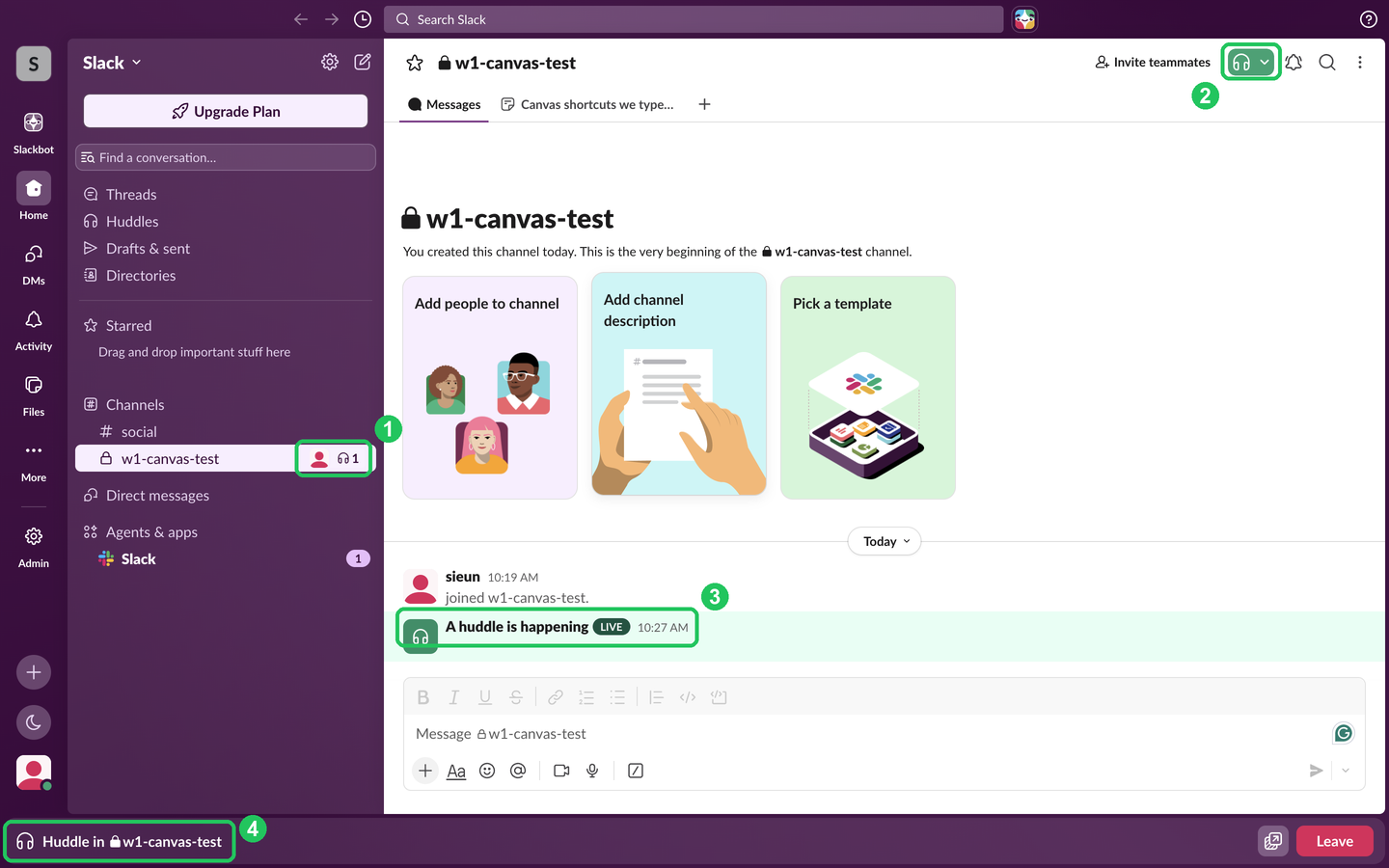Open Canvas shortcuts we type tab
This screenshot has height=868, width=1389.
(x=587, y=104)
